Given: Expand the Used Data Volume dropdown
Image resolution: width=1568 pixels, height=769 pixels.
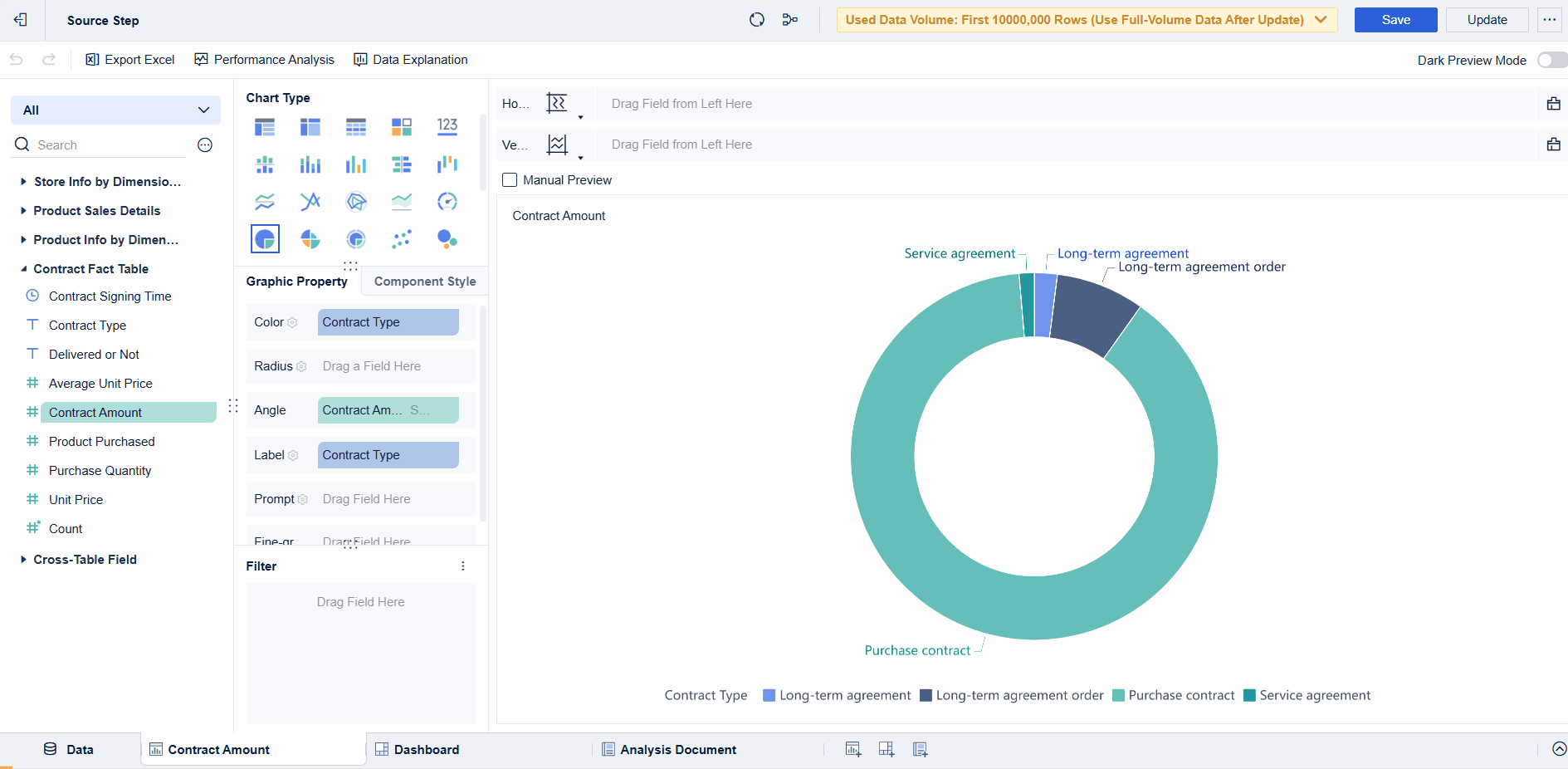Looking at the screenshot, I should coord(1321,20).
